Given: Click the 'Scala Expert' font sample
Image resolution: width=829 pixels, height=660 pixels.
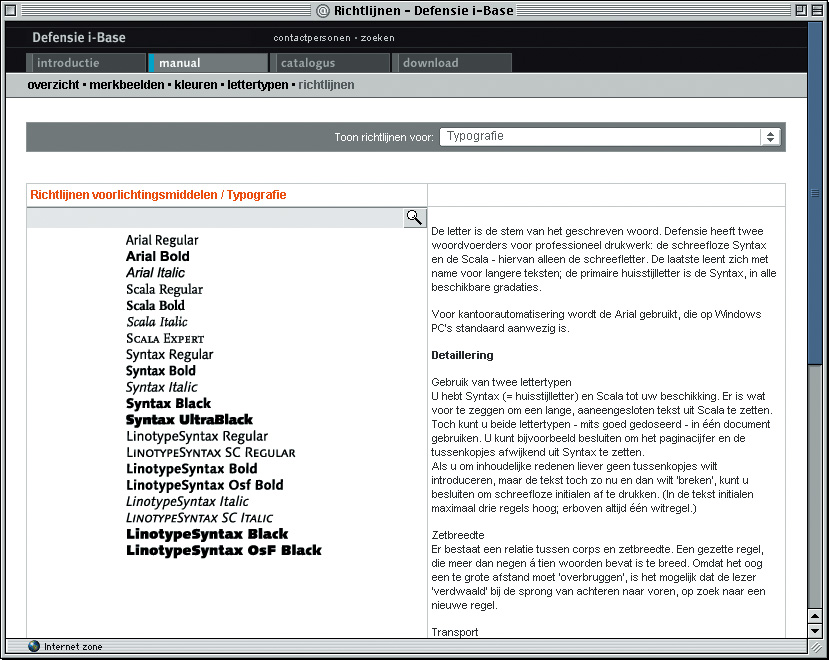Looking at the screenshot, I should pos(165,338).
